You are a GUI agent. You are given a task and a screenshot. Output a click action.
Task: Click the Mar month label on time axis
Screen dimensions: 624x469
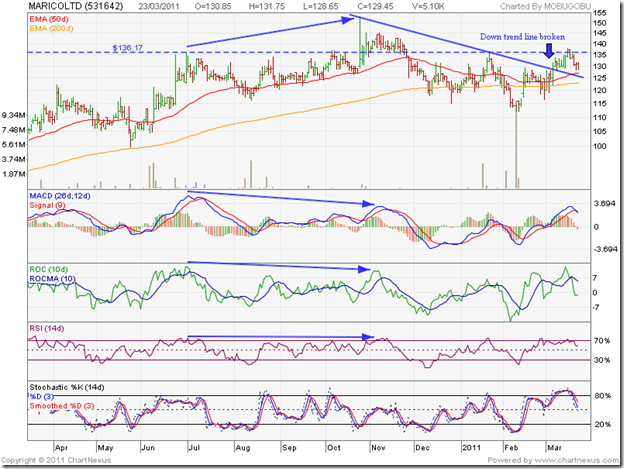pos(554,448)
